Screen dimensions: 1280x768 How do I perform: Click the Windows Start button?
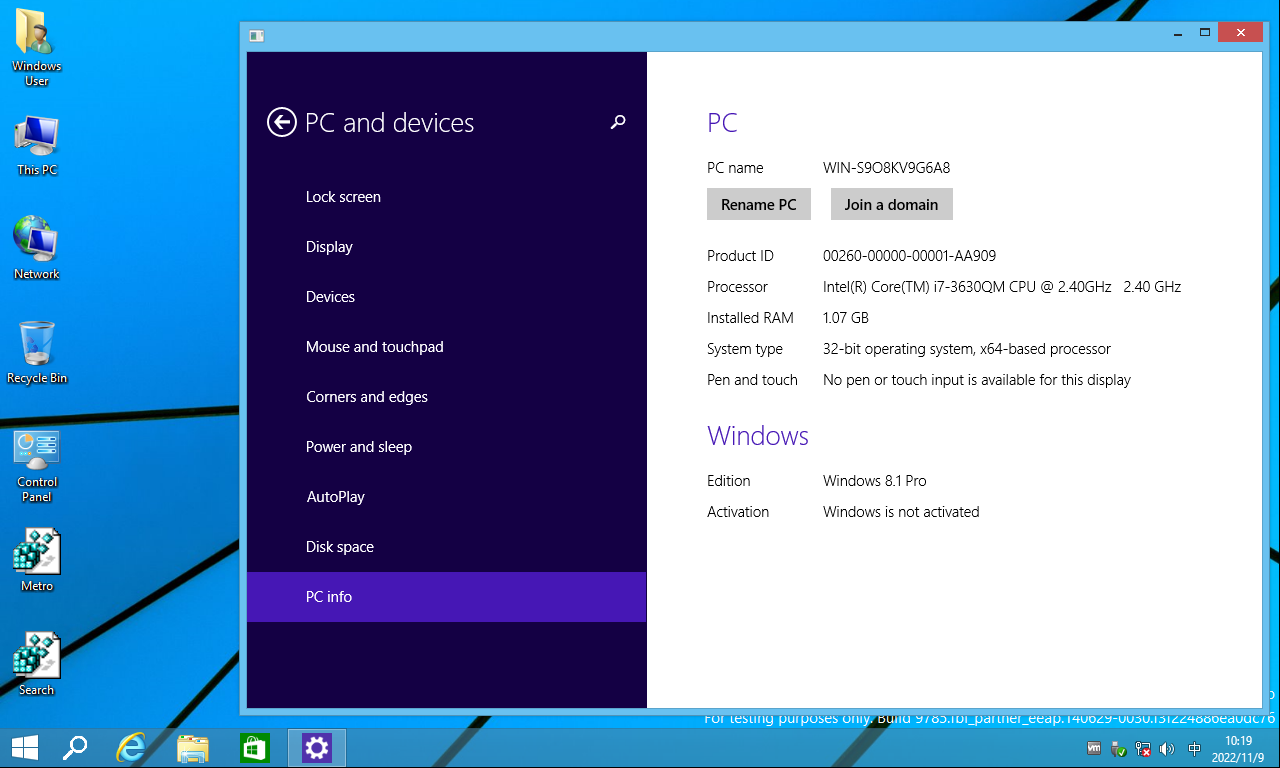point(25,748)
